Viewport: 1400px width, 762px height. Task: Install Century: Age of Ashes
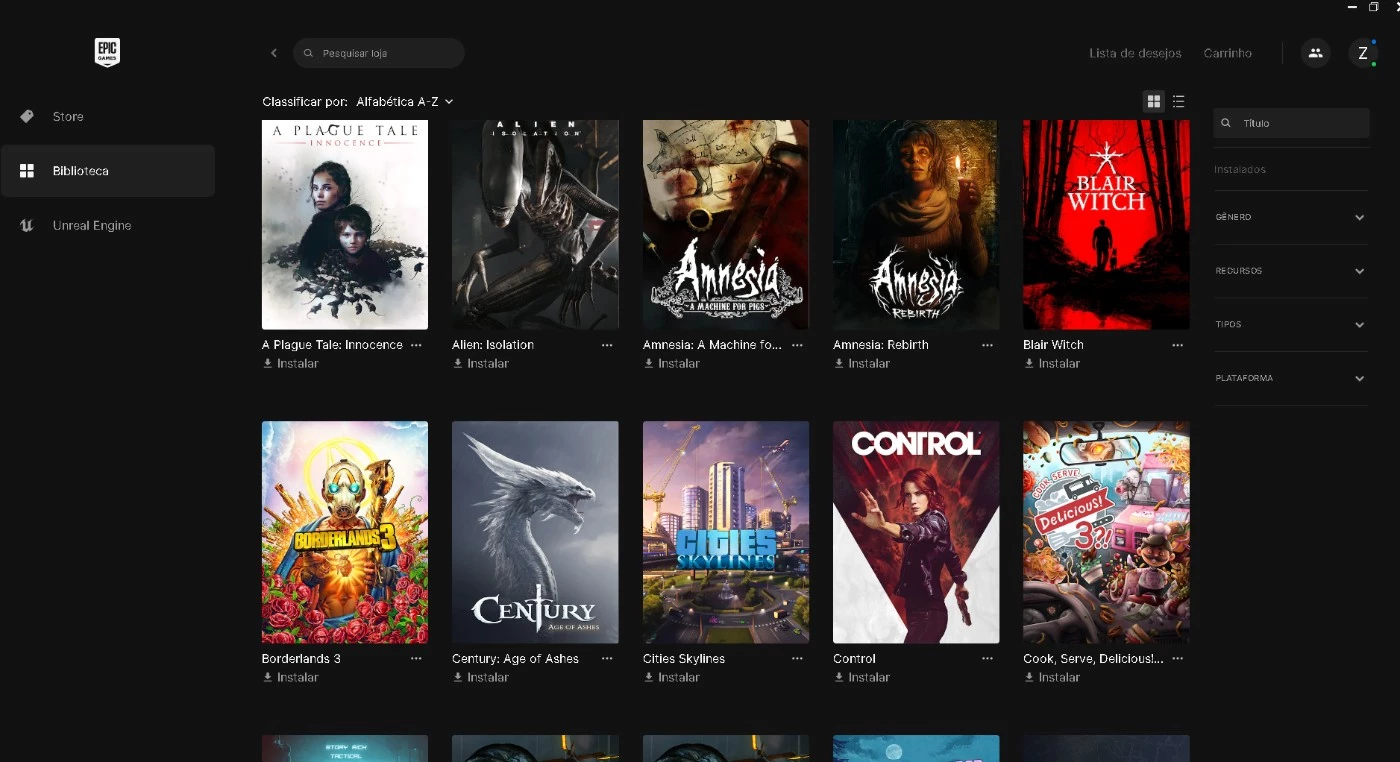click(x=480, y=678)
